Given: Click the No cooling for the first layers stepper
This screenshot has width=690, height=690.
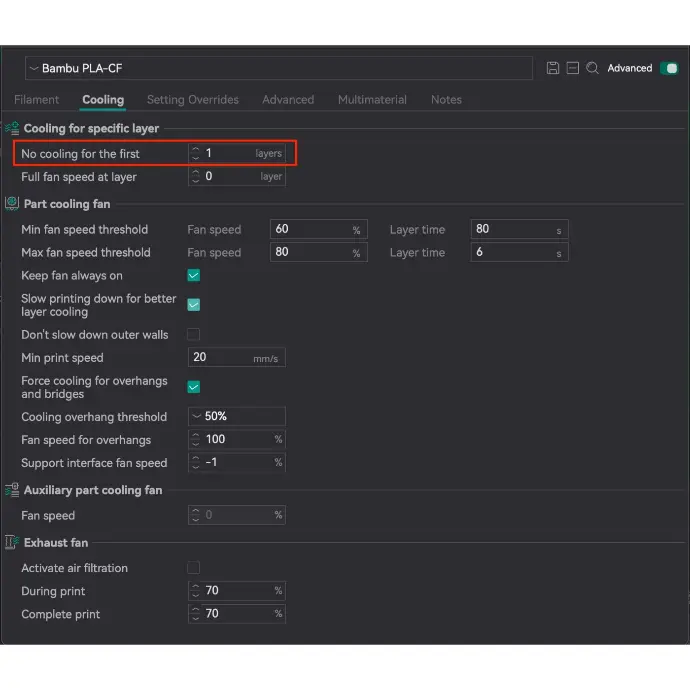Looking at the screenshot, I should tap(196, 154).
